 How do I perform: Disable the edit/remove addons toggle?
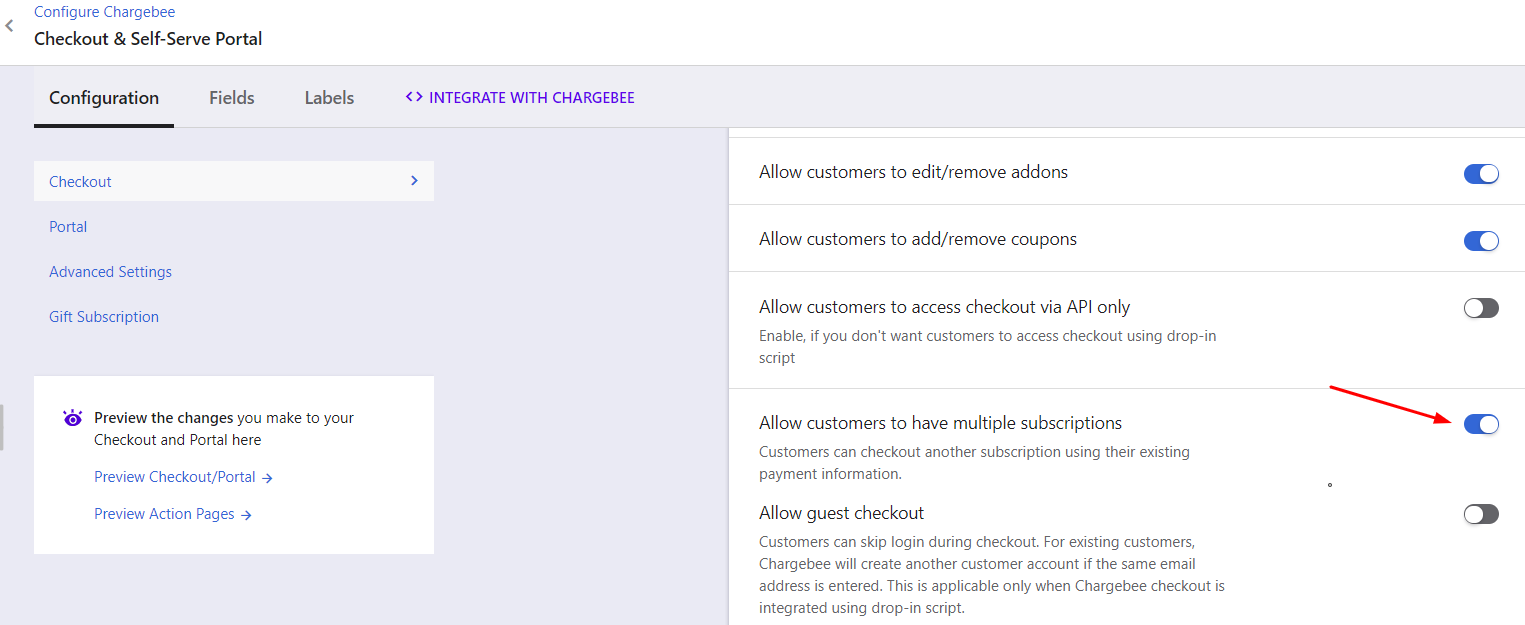pos(1481,174)
